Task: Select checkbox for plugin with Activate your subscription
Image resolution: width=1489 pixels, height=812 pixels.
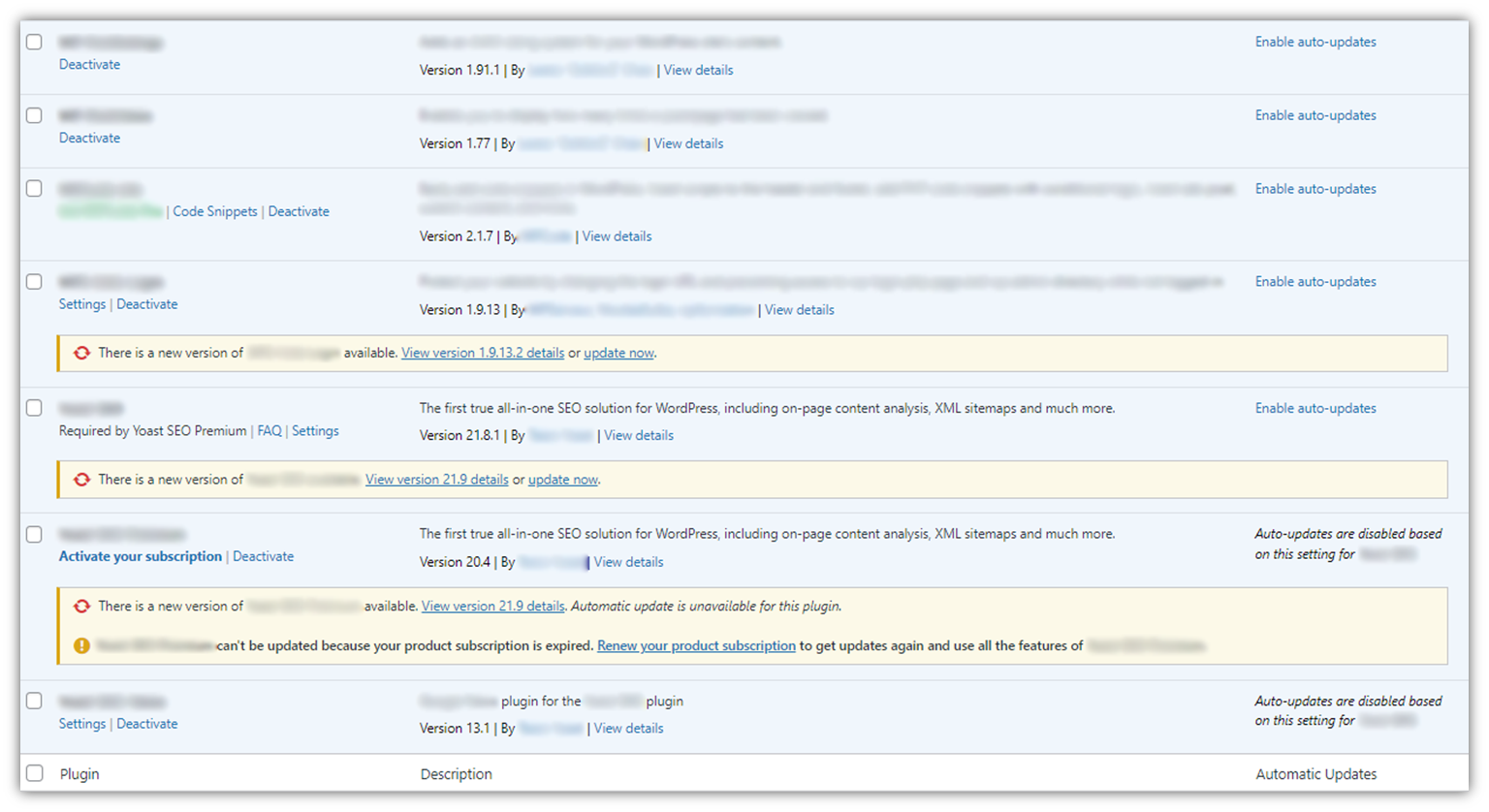Action: [34, 535]
